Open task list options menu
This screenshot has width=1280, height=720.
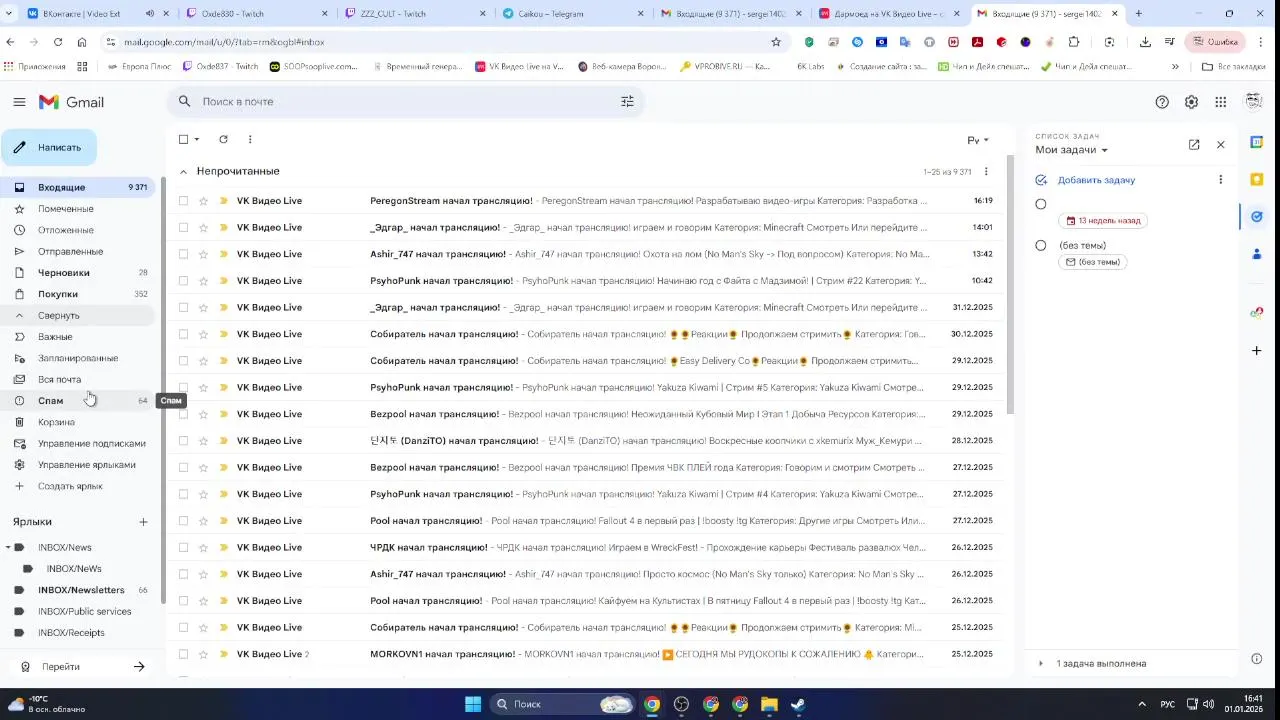point(1220,180)
